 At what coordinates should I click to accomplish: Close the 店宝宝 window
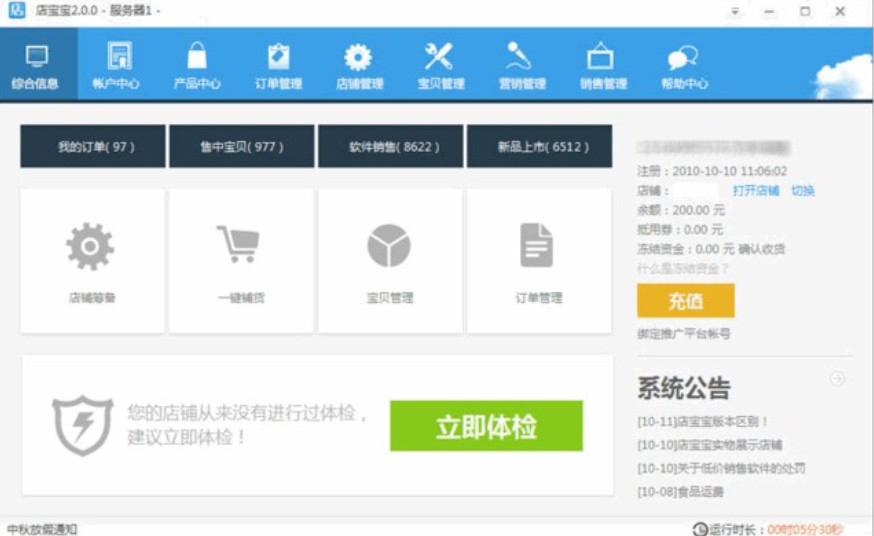click(840, 11)
